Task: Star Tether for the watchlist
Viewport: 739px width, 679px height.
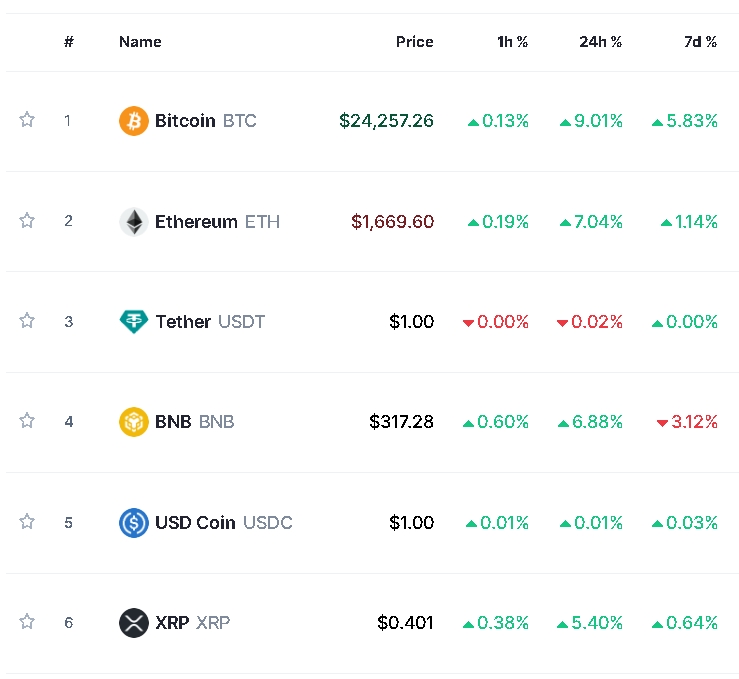Action: pos(27,320)
